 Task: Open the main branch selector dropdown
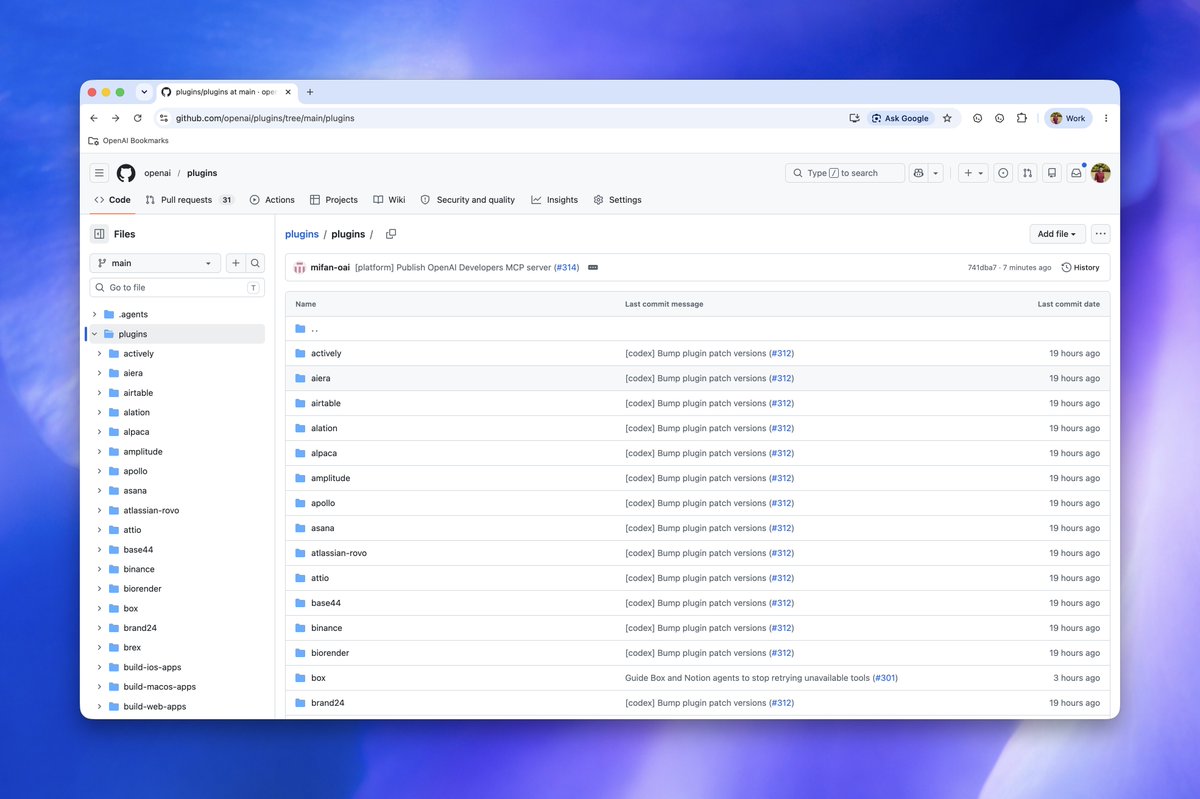(155, 263)
